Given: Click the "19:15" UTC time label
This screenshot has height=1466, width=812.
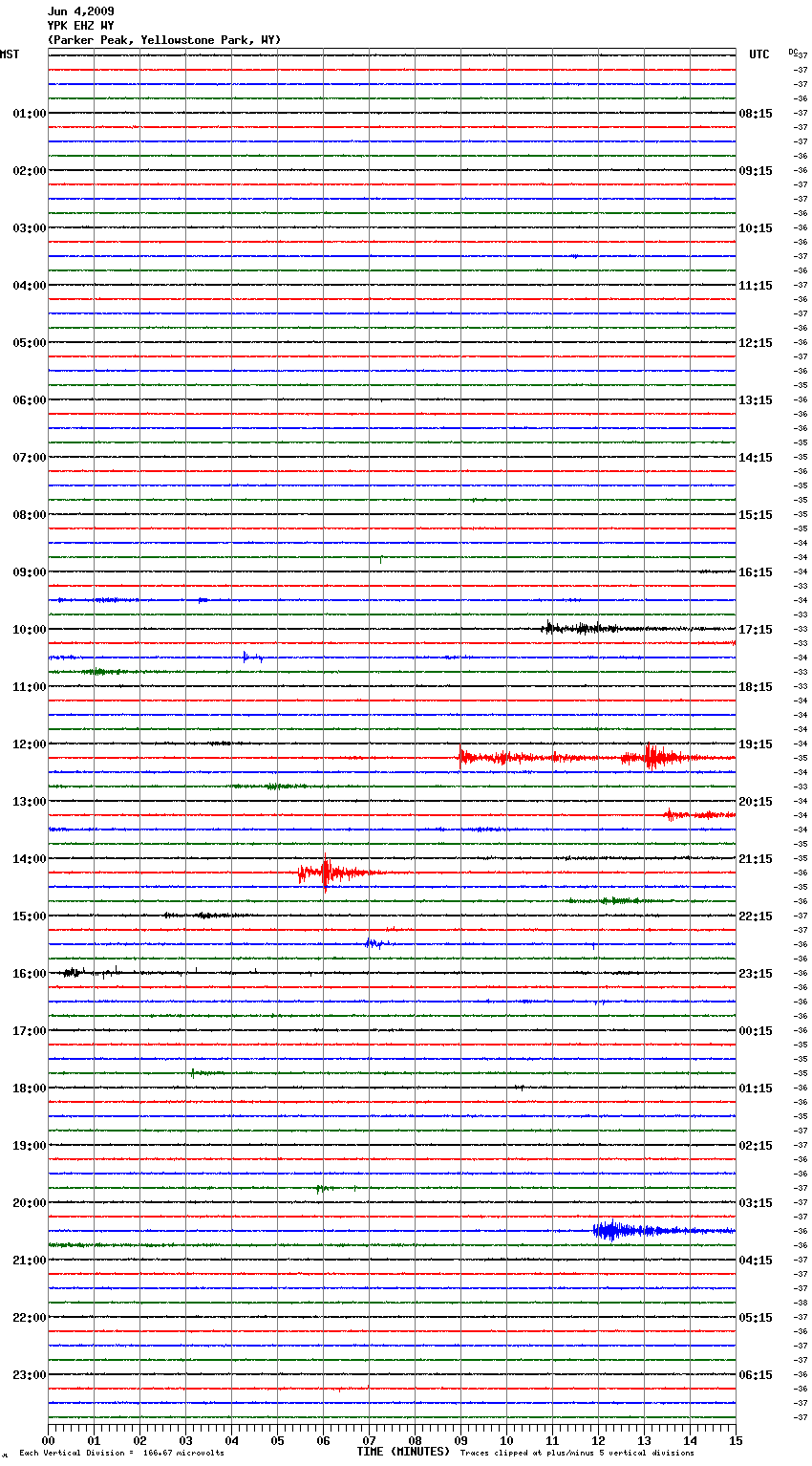Looking at the screenshot, I should pyautogui.click(x=756, y=744).
